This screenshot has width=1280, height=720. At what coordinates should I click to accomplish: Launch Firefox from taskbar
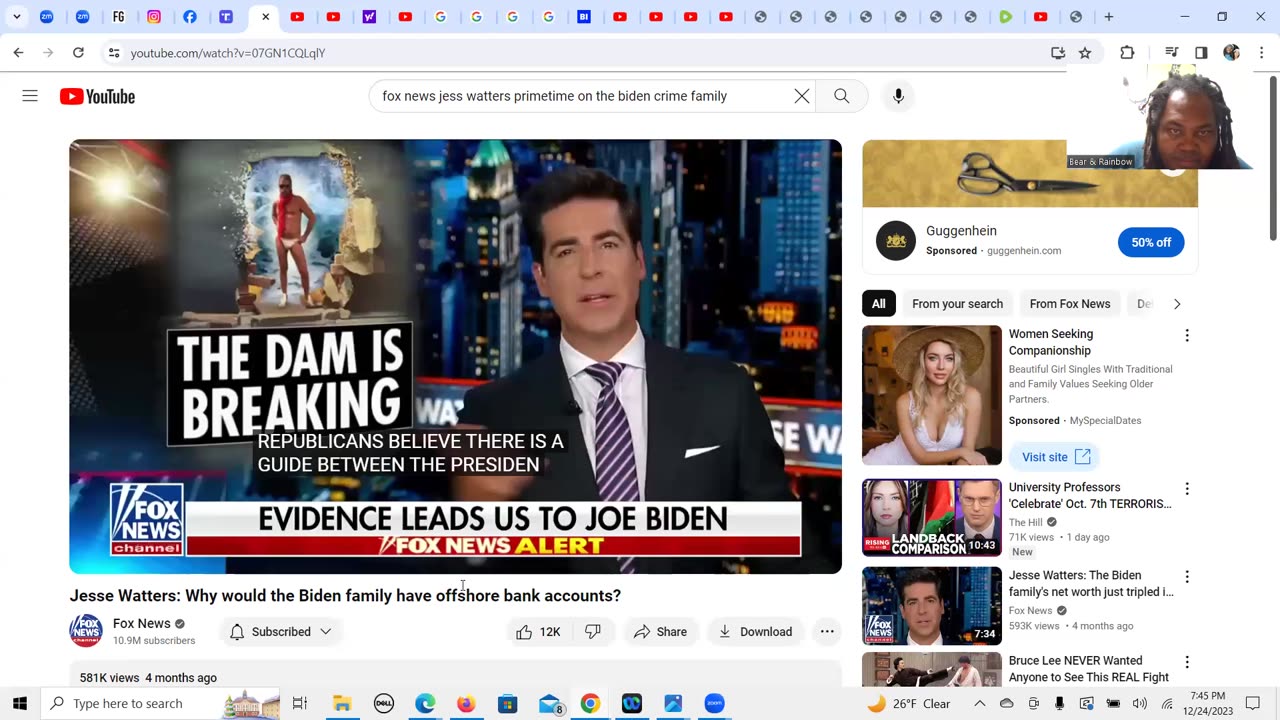[x=466, y=703]
